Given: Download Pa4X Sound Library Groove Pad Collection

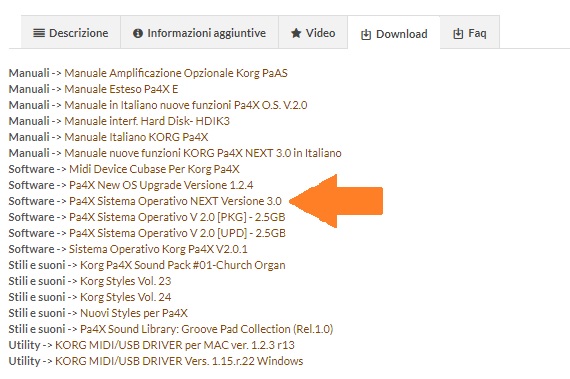Looking at the screenshot, I should click(x=206, y=329).
